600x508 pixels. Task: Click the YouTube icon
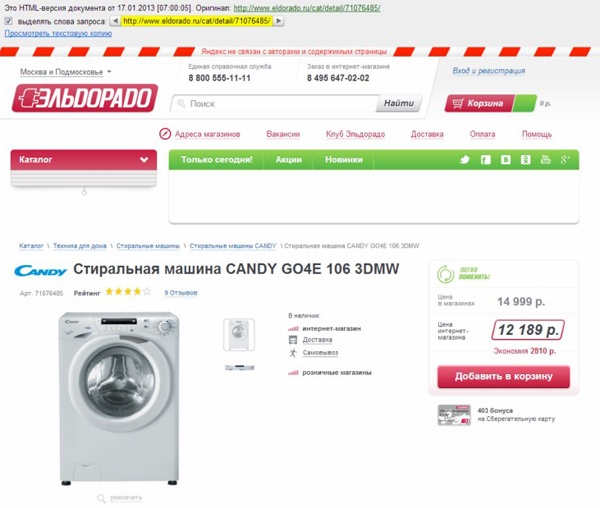point(545,160)
